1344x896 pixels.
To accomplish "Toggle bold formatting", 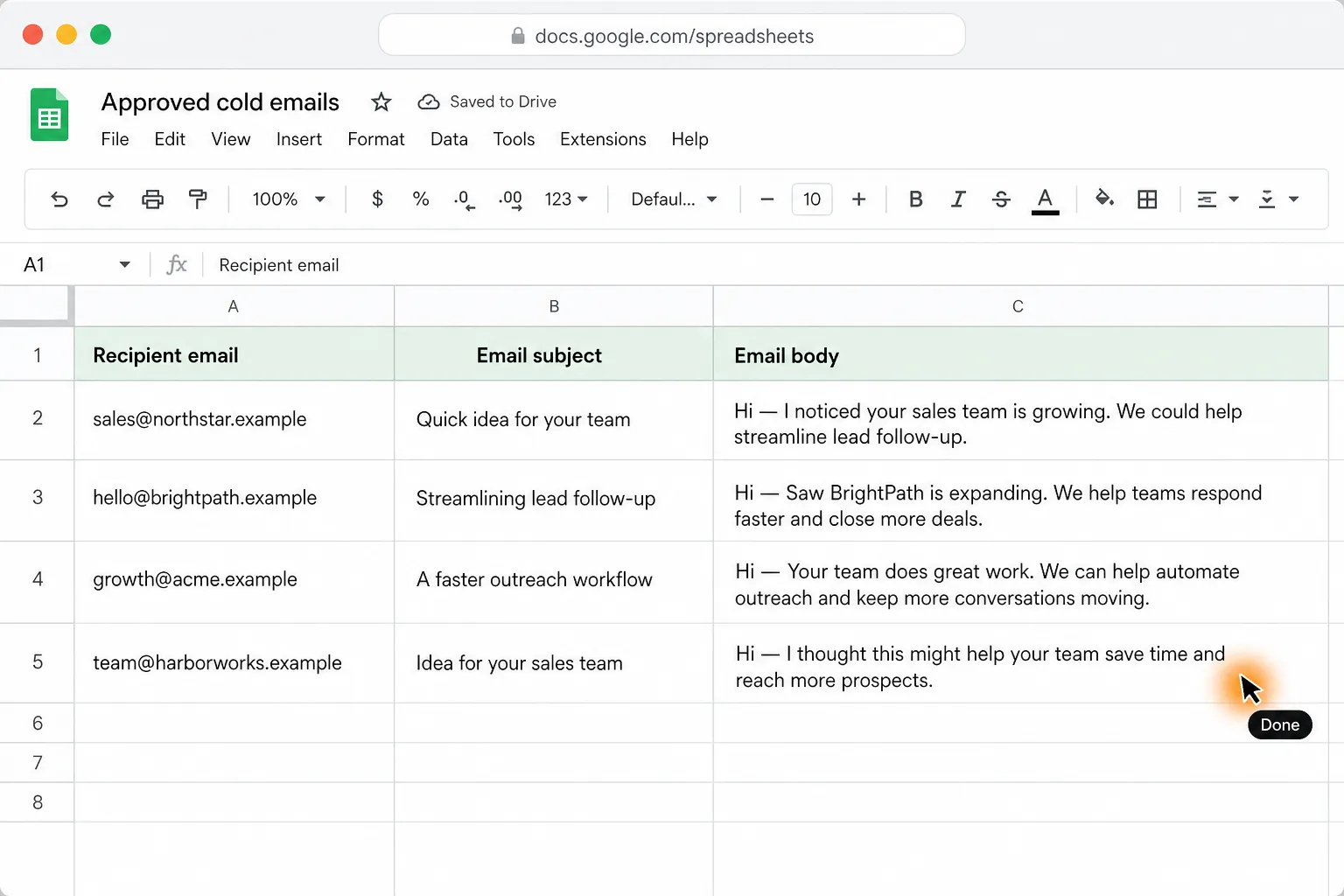I will [916, 199].
